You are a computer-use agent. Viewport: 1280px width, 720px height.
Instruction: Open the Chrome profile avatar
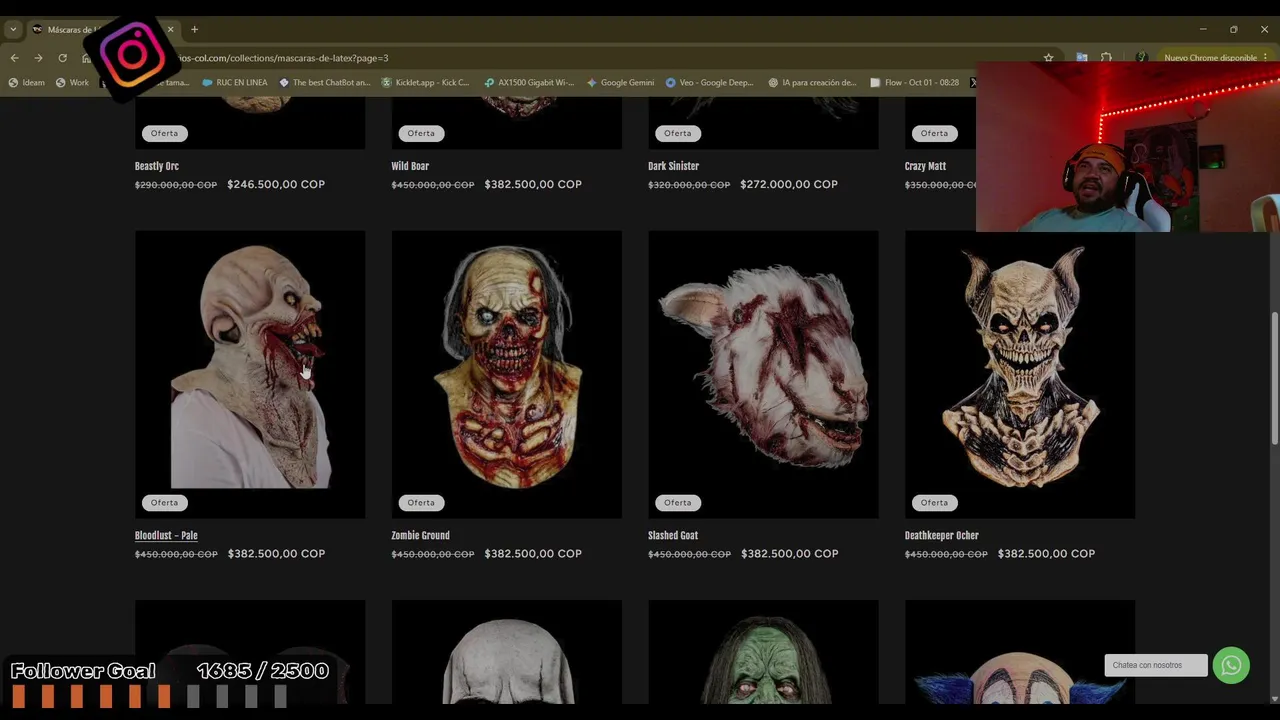[1141, 58]
